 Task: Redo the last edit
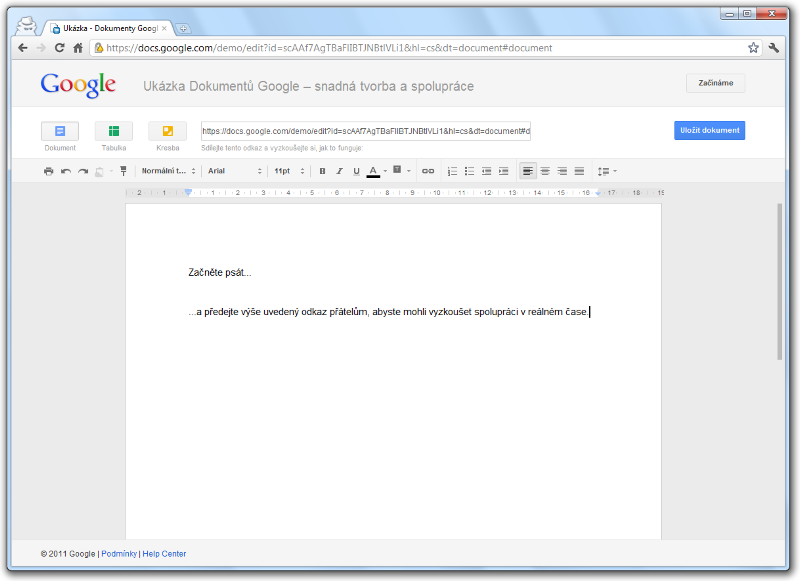coord(83,171)
